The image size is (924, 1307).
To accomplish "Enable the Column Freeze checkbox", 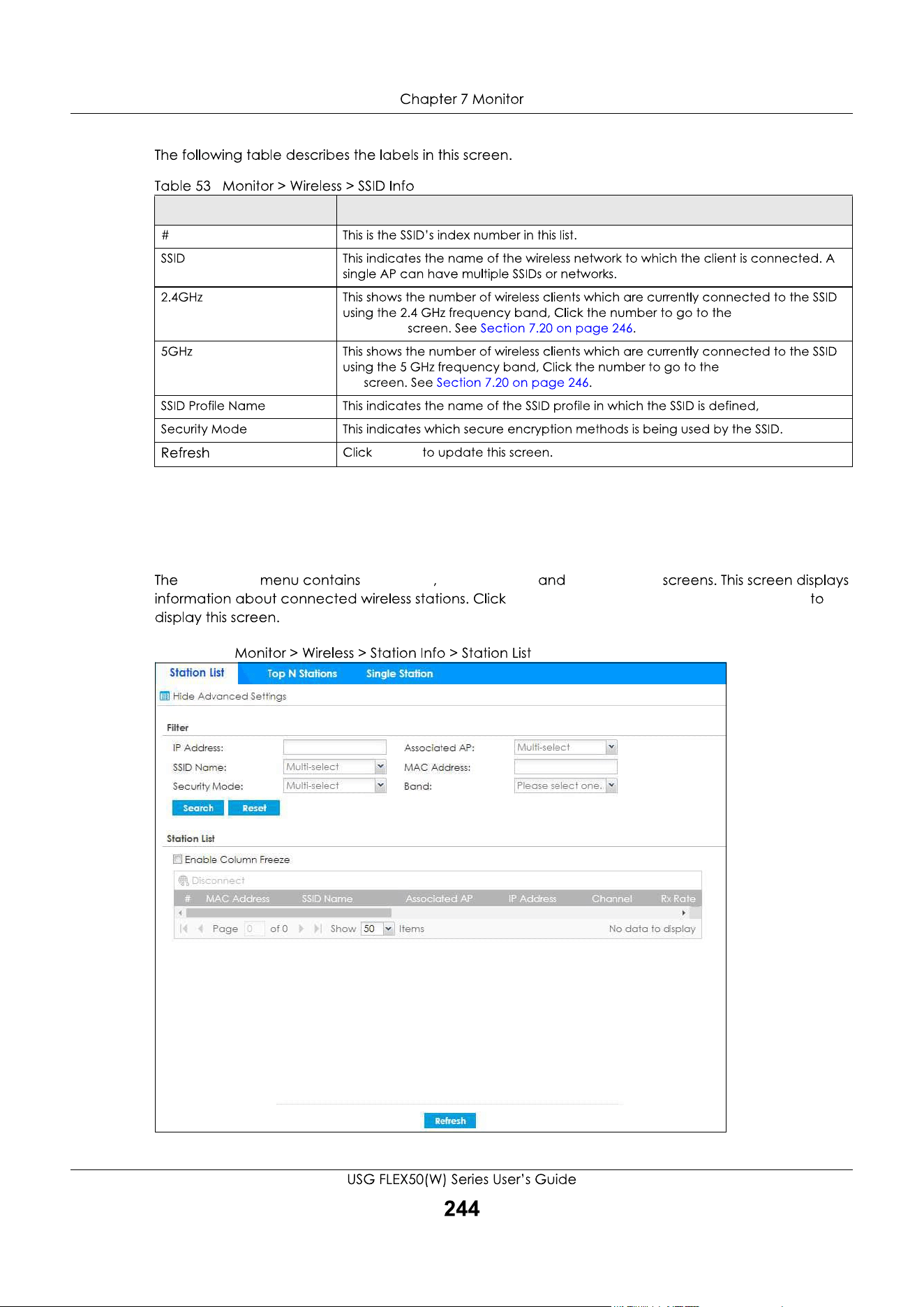I will 177,859.
